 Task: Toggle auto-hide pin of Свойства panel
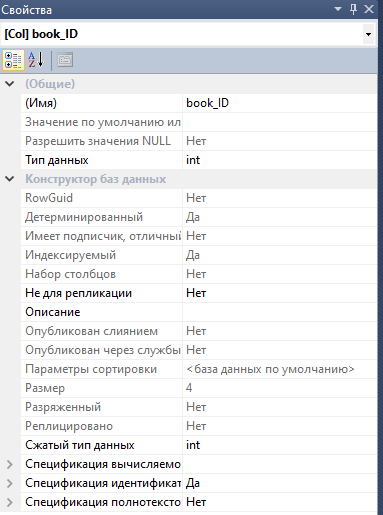click(x=354, y=9)
